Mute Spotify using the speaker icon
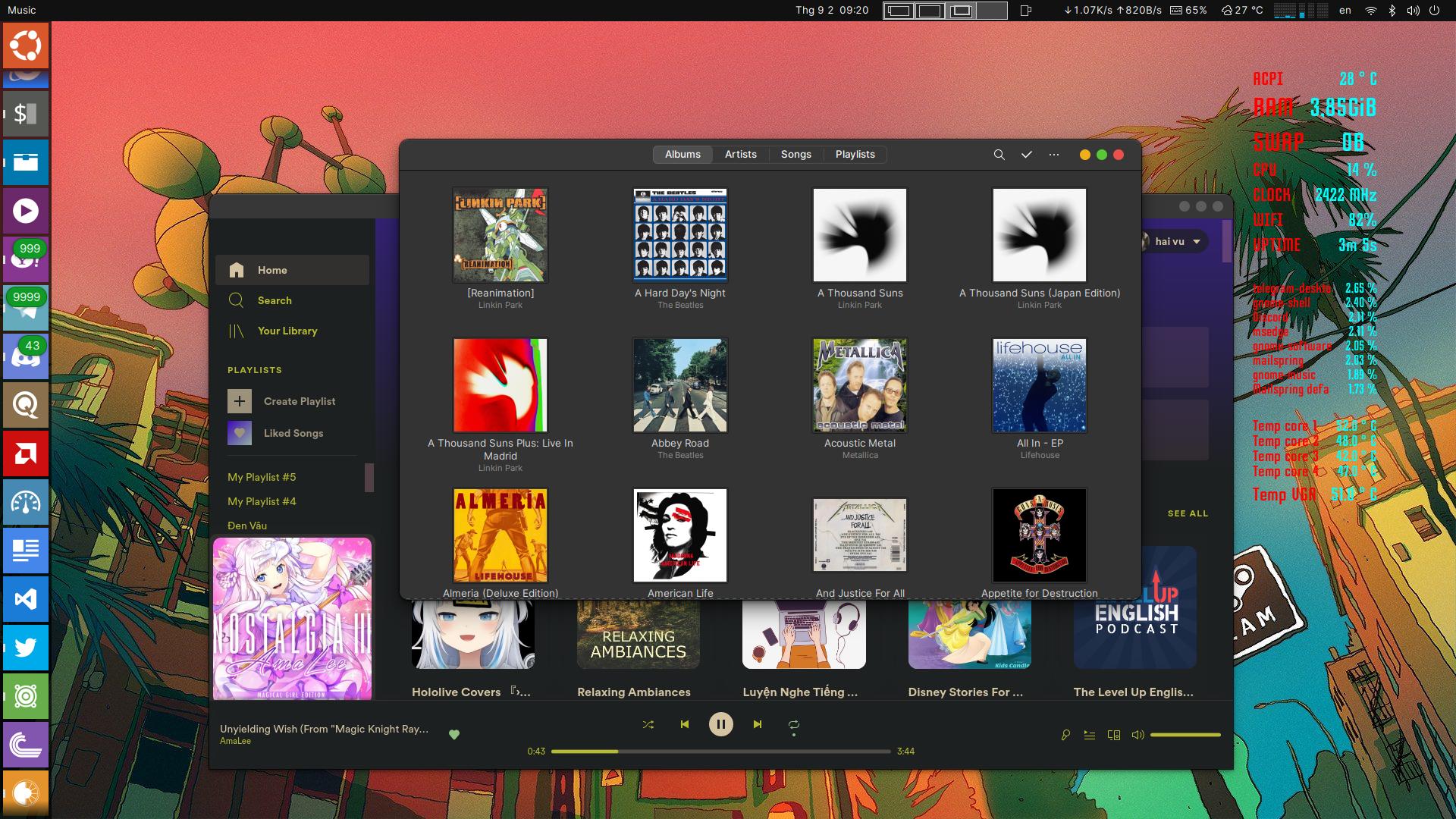This screenshot has width=1456, height=819. point(1137,735)
